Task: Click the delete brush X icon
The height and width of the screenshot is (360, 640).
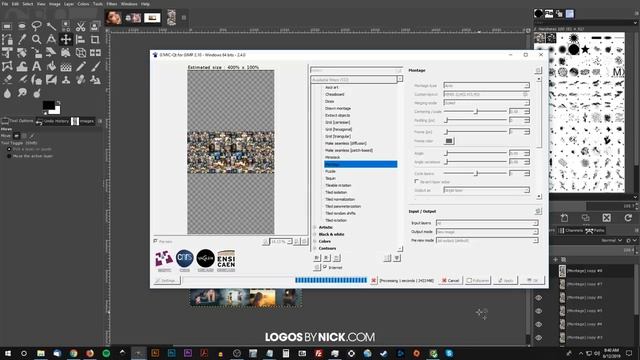Action: click(x=607, y=218)
